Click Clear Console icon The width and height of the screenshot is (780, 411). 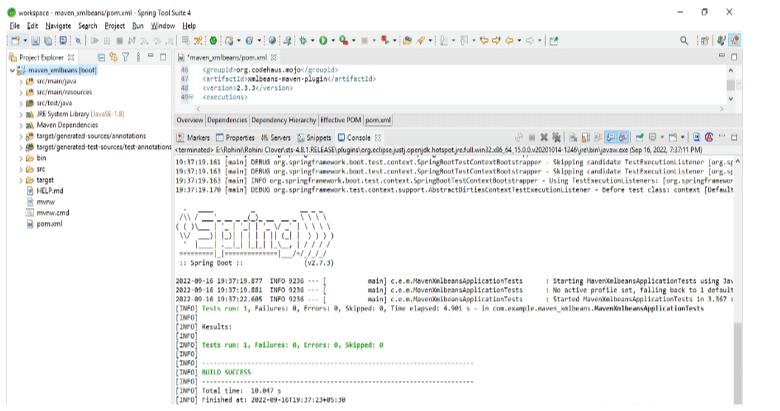(x=573, y=137)
